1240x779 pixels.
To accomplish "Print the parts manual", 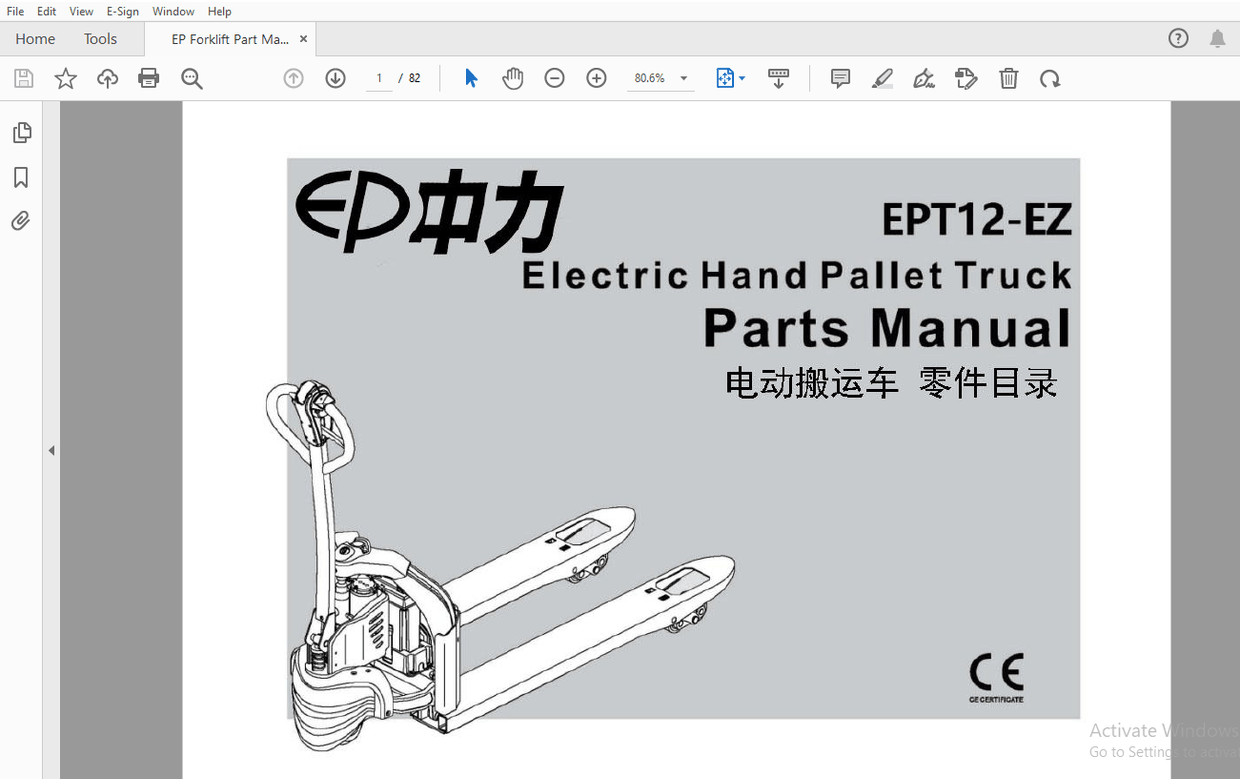I will [148, 78].
